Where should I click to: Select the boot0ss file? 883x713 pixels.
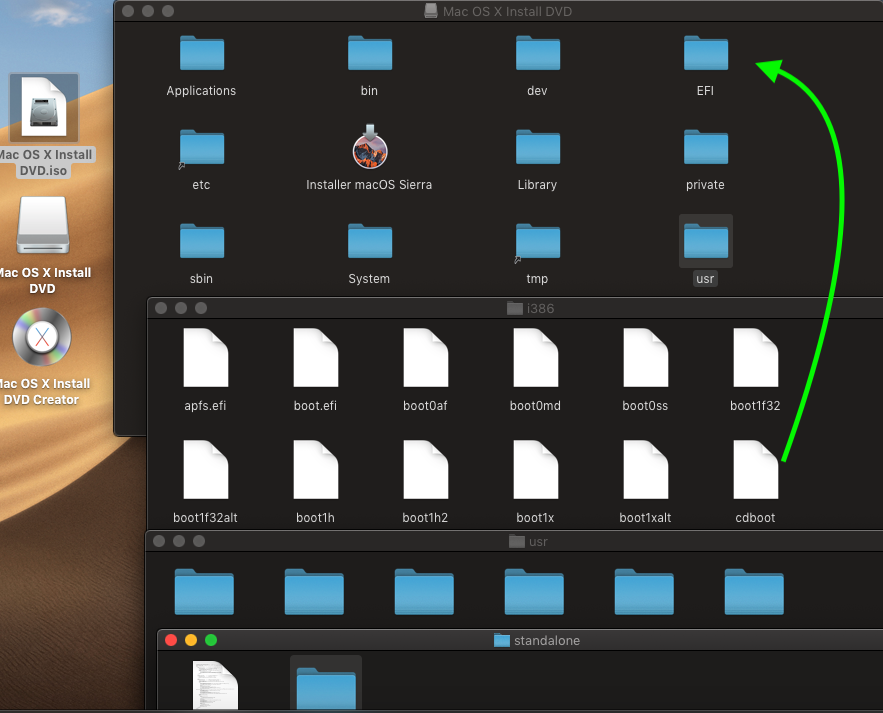tap(645, 358)
